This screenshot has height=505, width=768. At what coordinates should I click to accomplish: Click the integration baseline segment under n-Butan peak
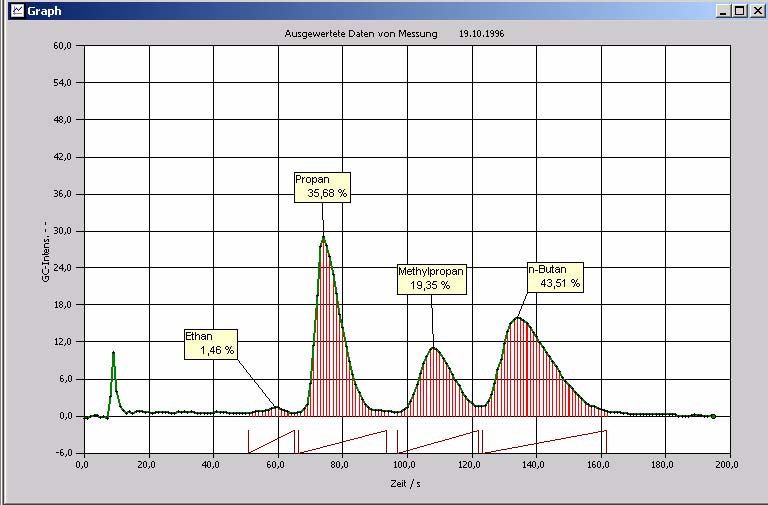(545, 440)
